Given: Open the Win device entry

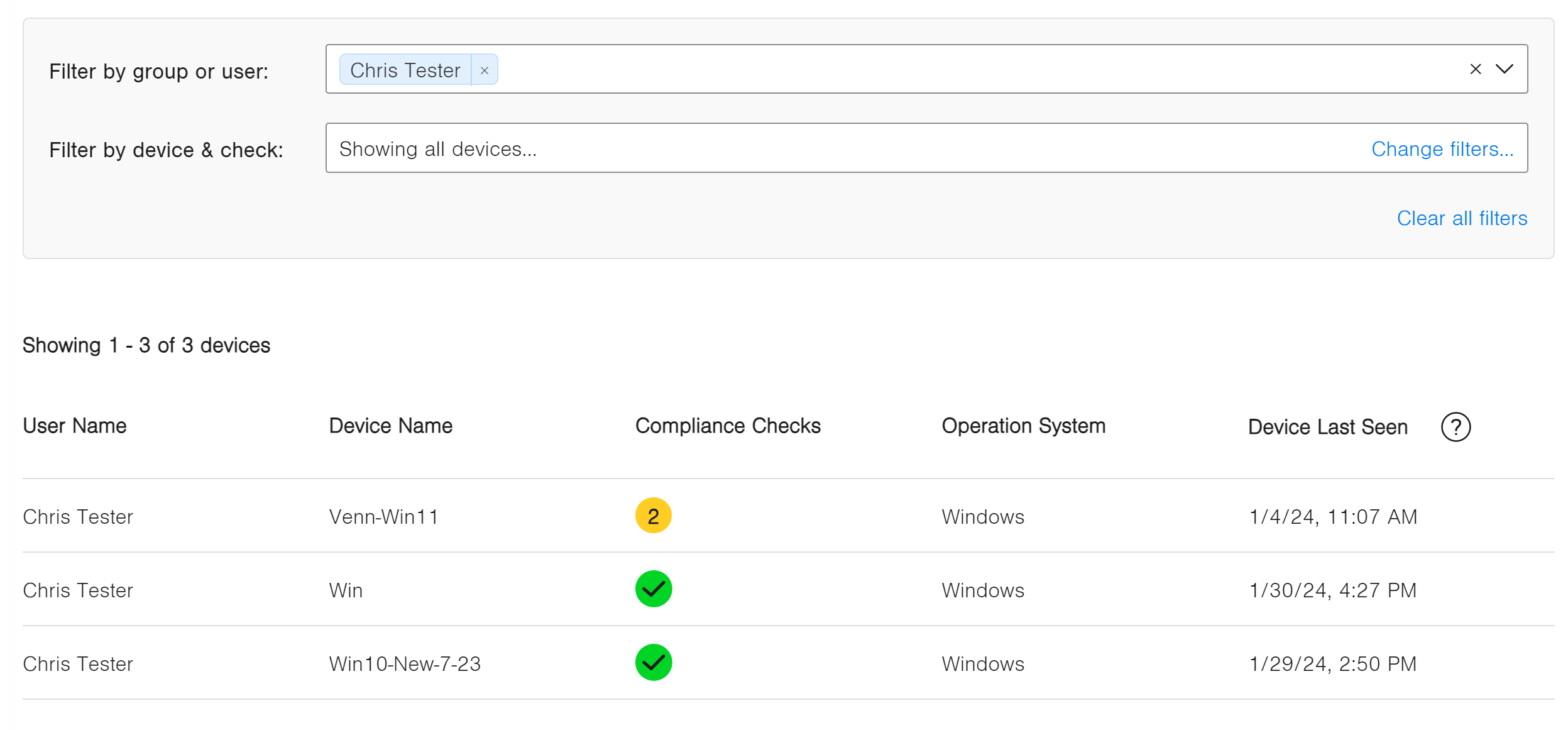Looking at the screenshot, I should coord(345,590).
